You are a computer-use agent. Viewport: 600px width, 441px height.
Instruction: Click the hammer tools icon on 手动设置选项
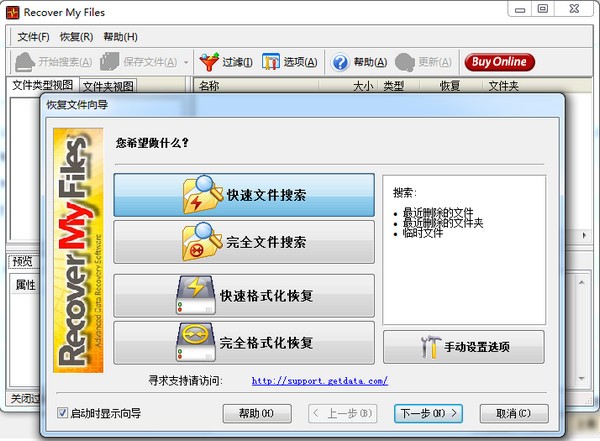click(430, 346)
